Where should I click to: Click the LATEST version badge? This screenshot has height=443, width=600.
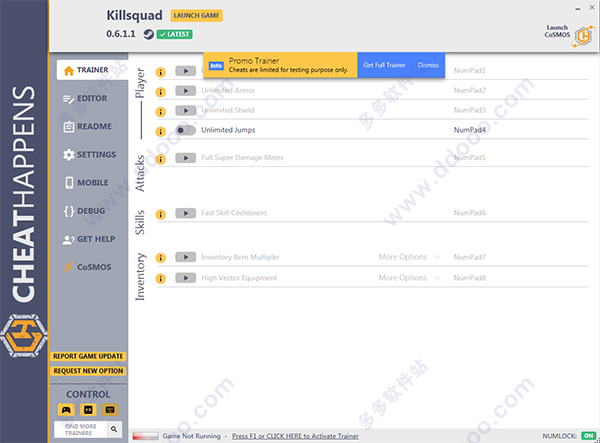coord(174,34)
